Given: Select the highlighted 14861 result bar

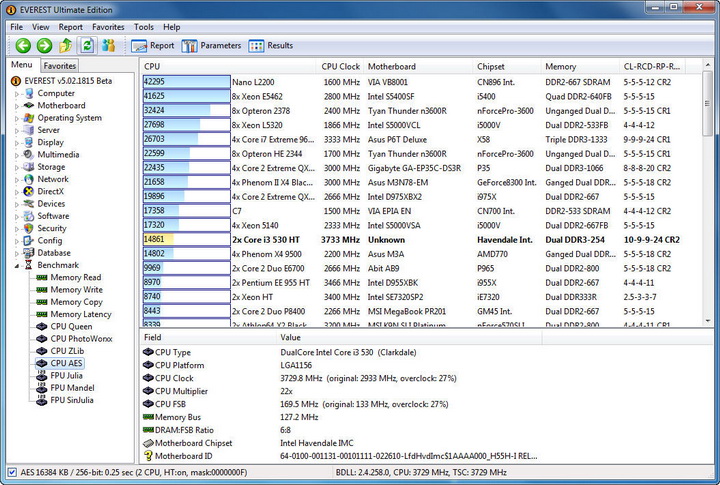Looking at the screenshot, I should point(186,239).
